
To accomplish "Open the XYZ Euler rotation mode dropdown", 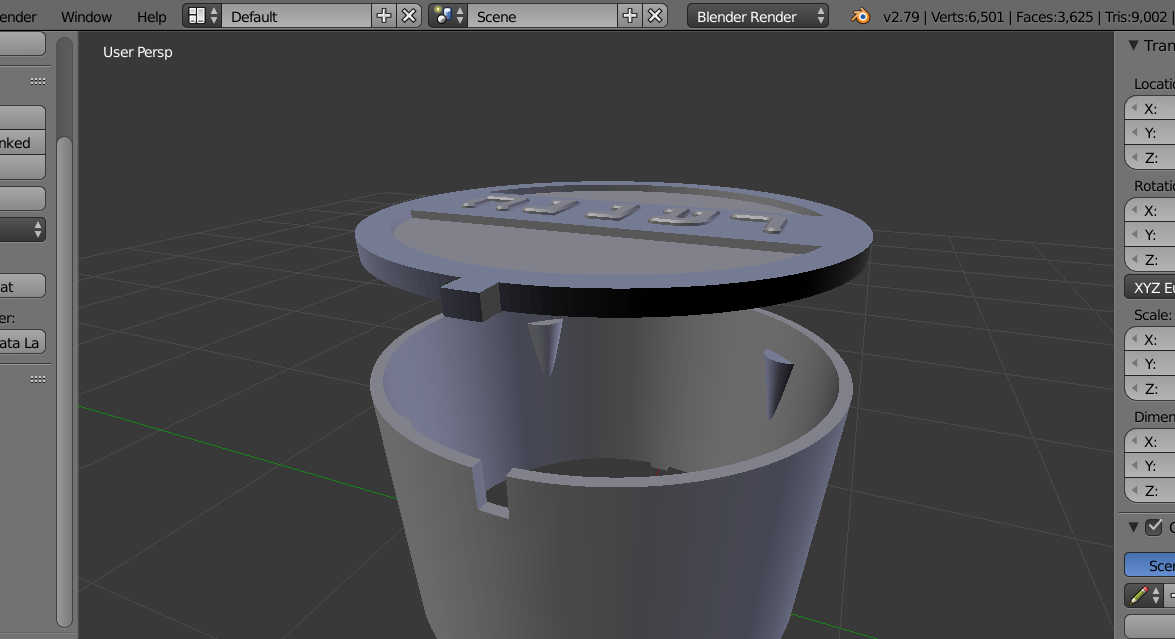I will click(x=1150, y=287).
